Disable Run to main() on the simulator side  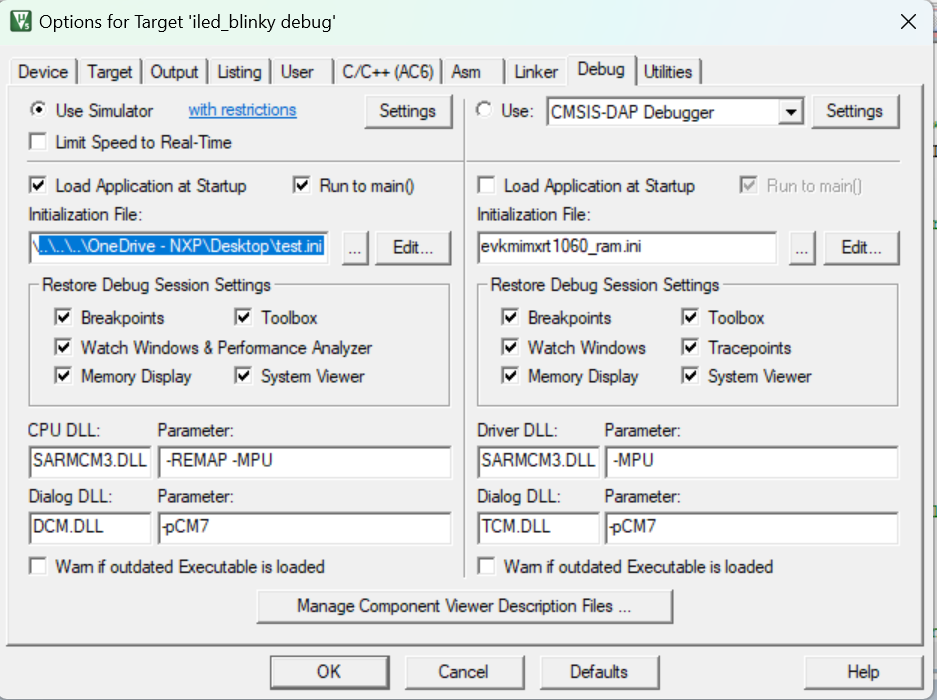point(302,186)
